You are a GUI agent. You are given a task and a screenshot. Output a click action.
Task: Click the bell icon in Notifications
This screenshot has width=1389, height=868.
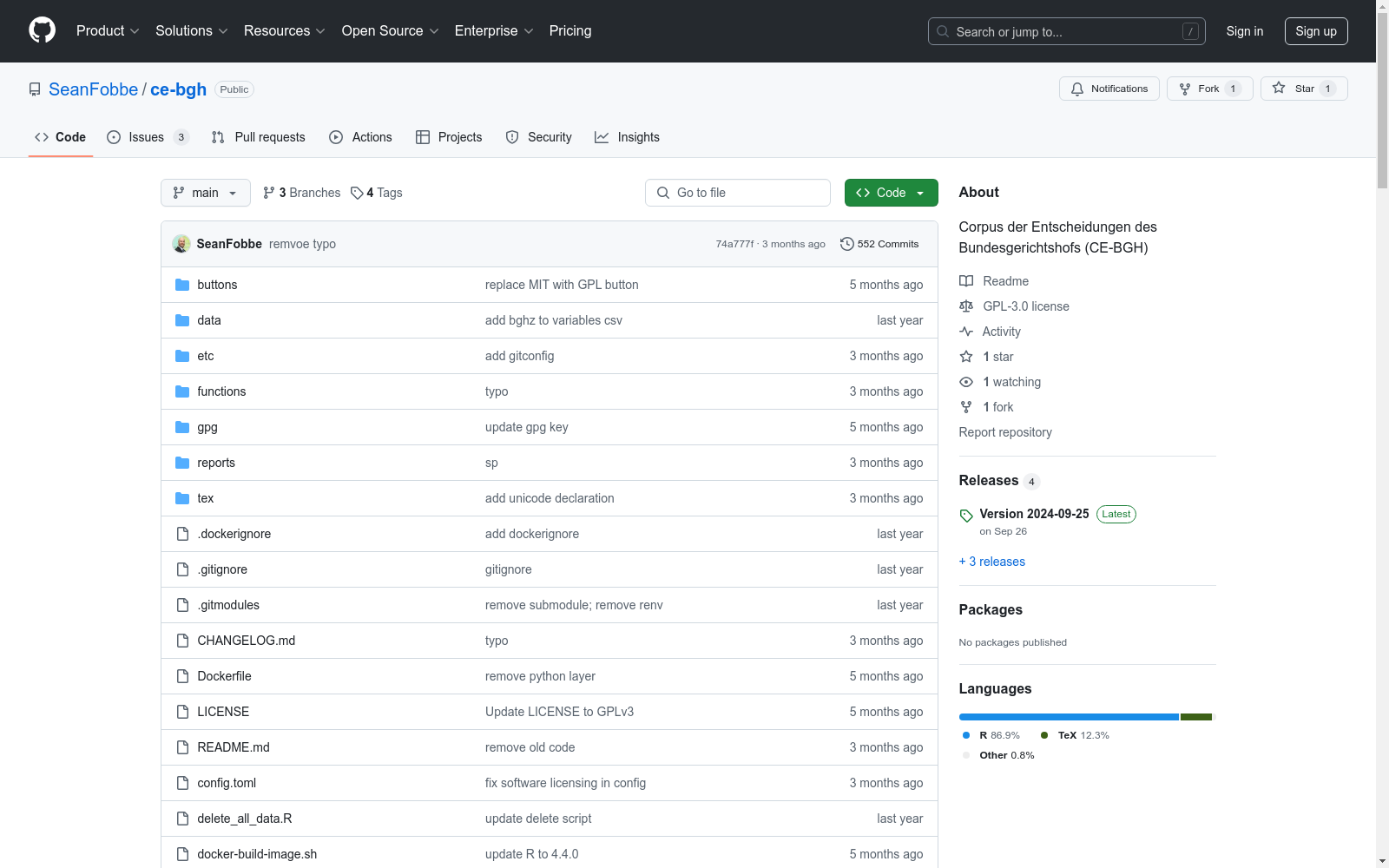(x=1077, y=89)
